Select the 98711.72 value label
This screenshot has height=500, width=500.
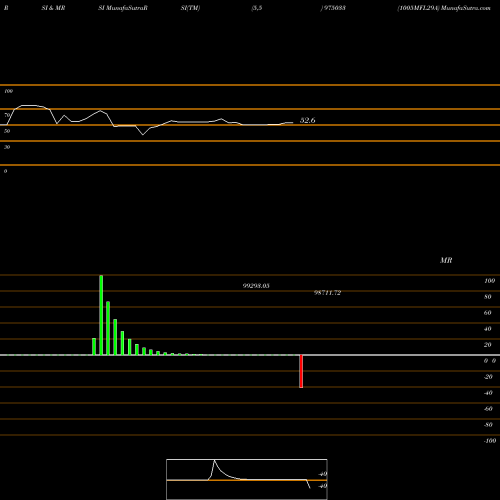[327, 293]
